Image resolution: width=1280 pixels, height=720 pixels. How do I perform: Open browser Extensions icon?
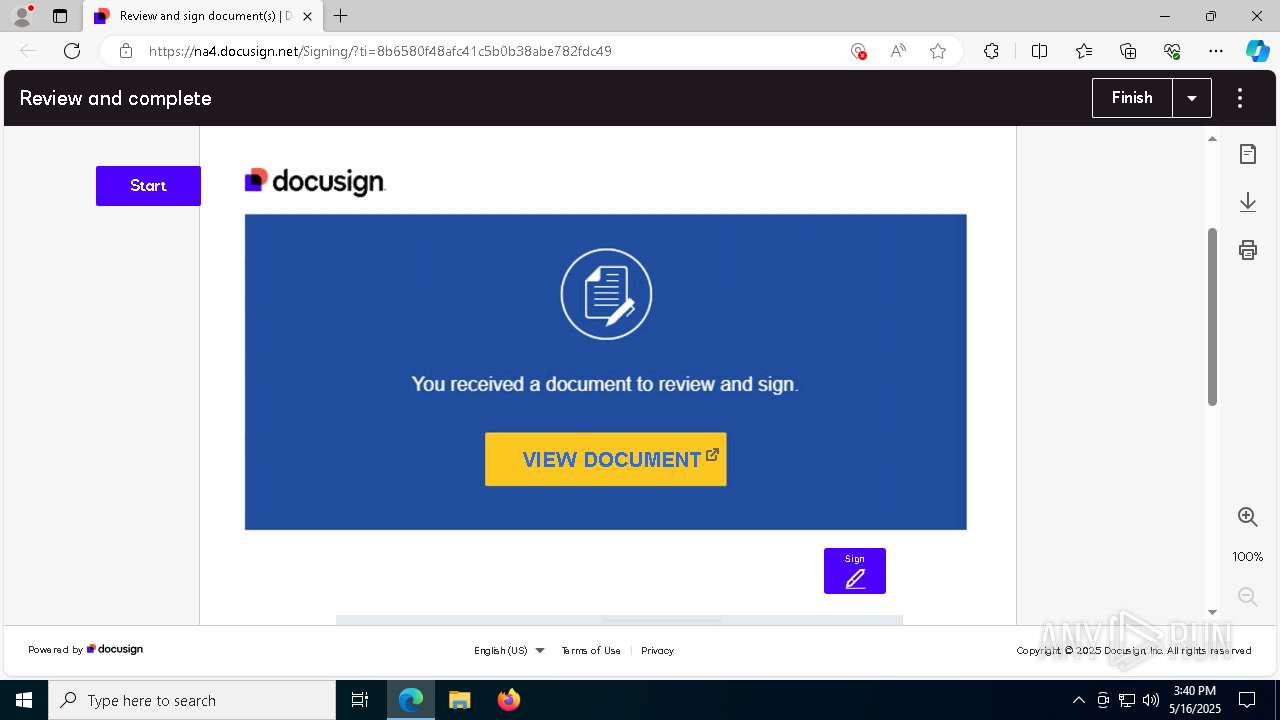pos(991,51)
